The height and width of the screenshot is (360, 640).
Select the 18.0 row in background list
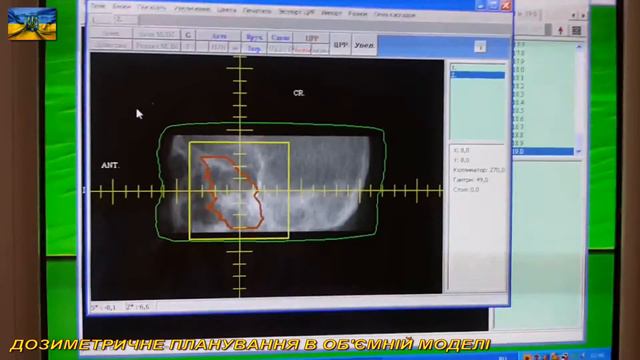click(543, 70)
